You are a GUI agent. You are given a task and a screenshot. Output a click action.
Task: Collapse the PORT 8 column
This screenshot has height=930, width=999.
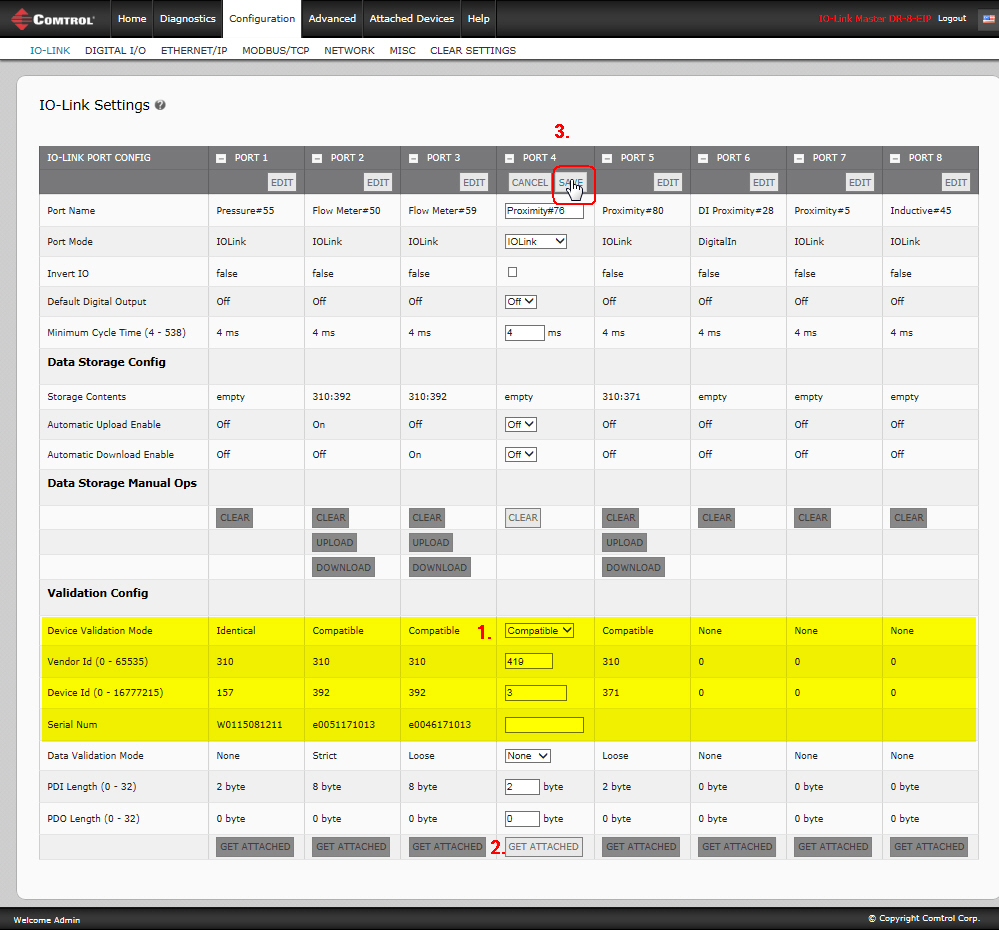point(895,159)
